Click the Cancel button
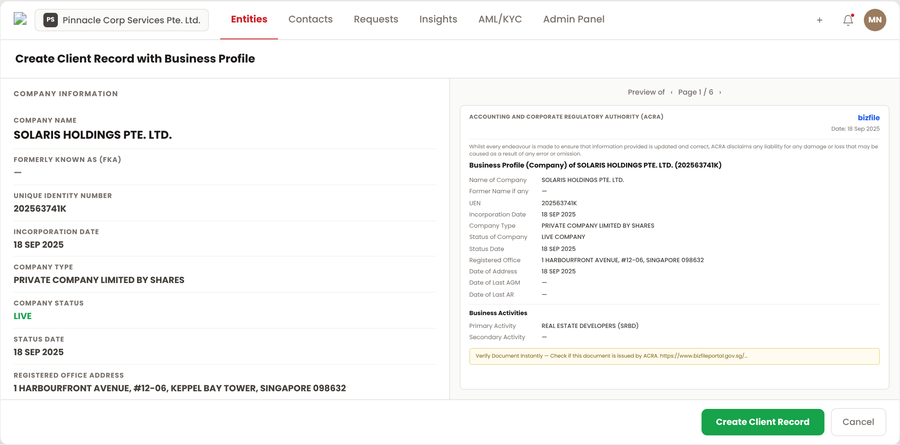Screen dimensions: 900x445 point(858,422)
